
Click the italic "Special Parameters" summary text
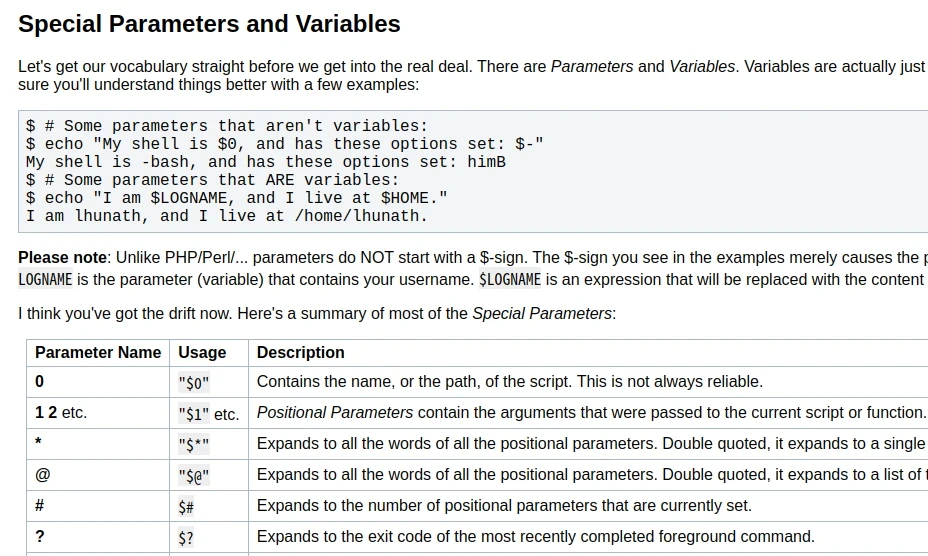click(x=541, y=314)
